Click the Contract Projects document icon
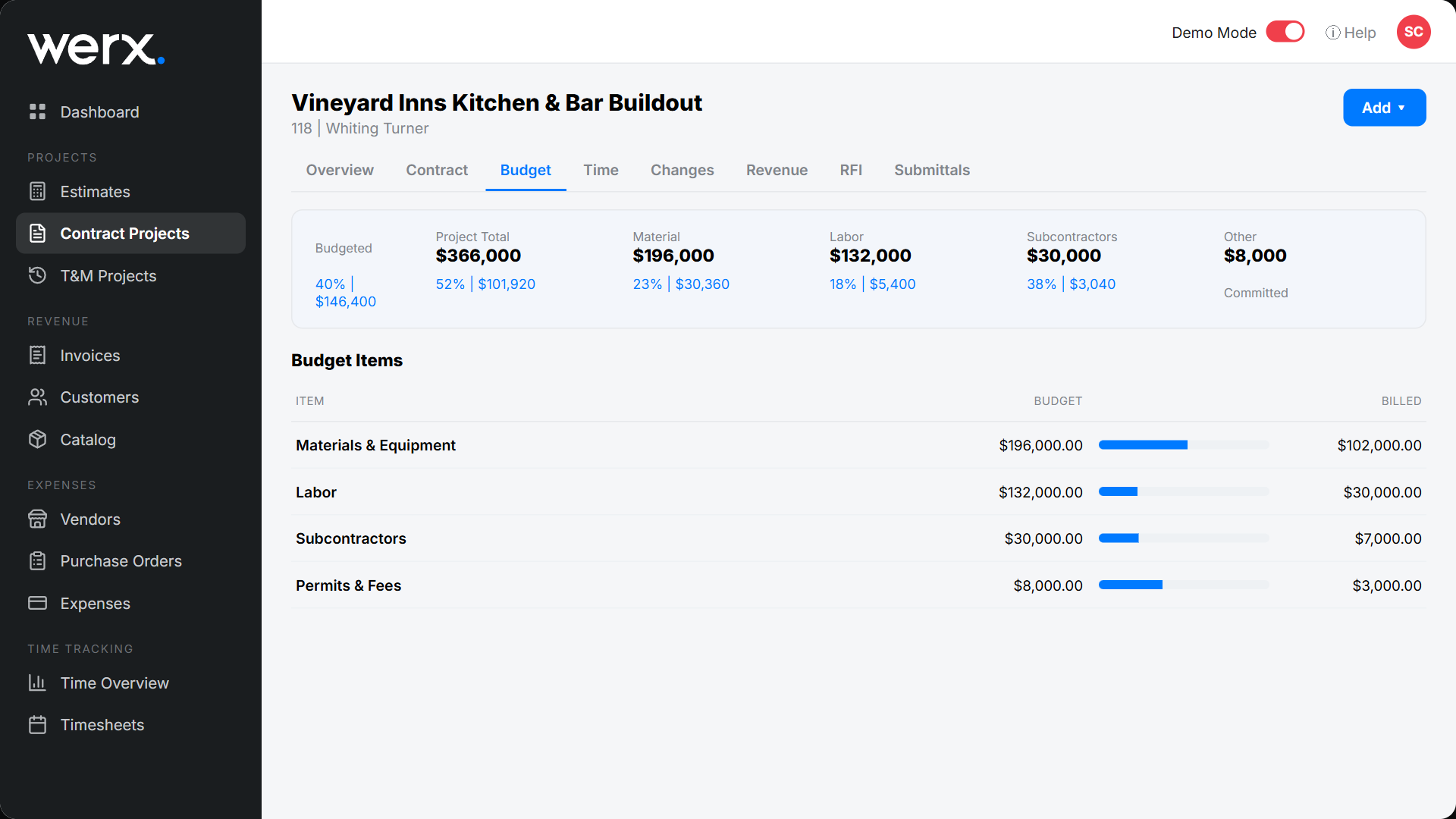1456x819 pixels. tap(37, 233)
